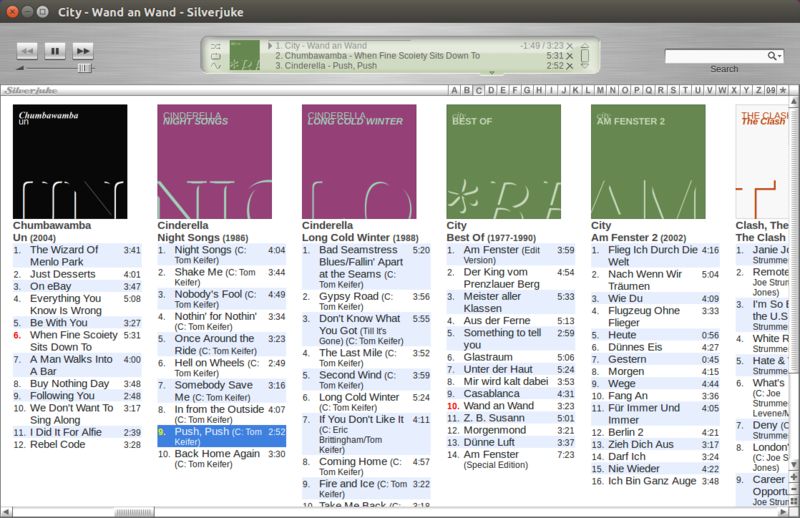The height and width of the screenshot is (518, 800).
Task: Jump to the 09 index section
Action: pos(770,90)
